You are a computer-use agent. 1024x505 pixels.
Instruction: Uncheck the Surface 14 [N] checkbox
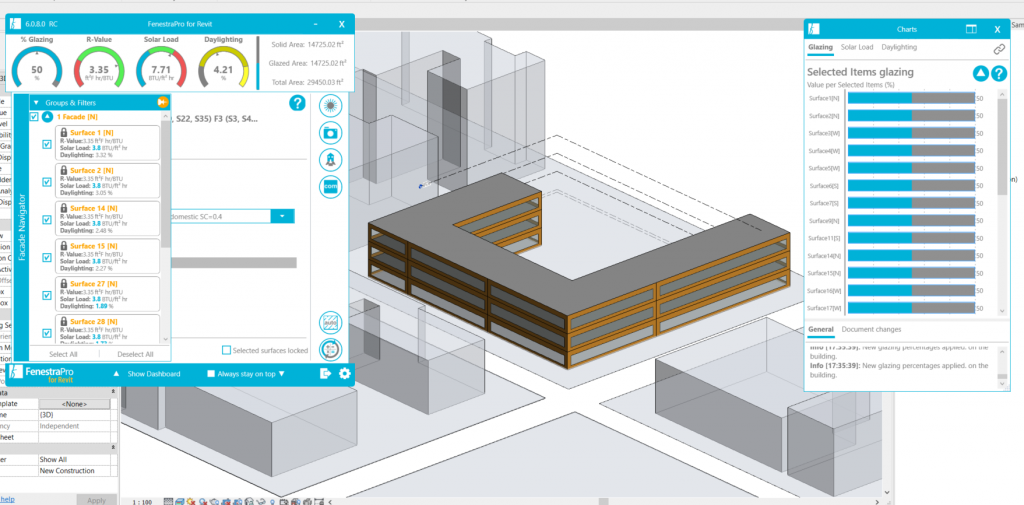[46, 220]
